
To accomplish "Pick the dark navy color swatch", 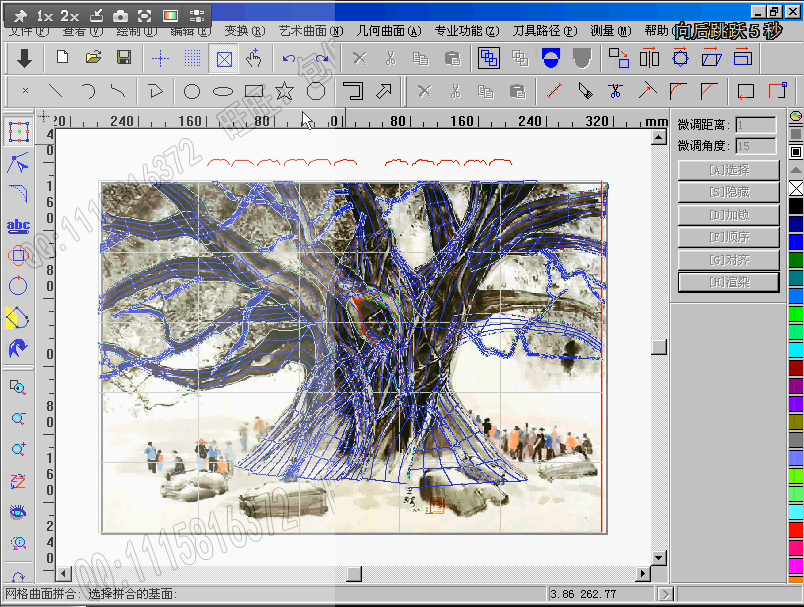I will [796, 224].
